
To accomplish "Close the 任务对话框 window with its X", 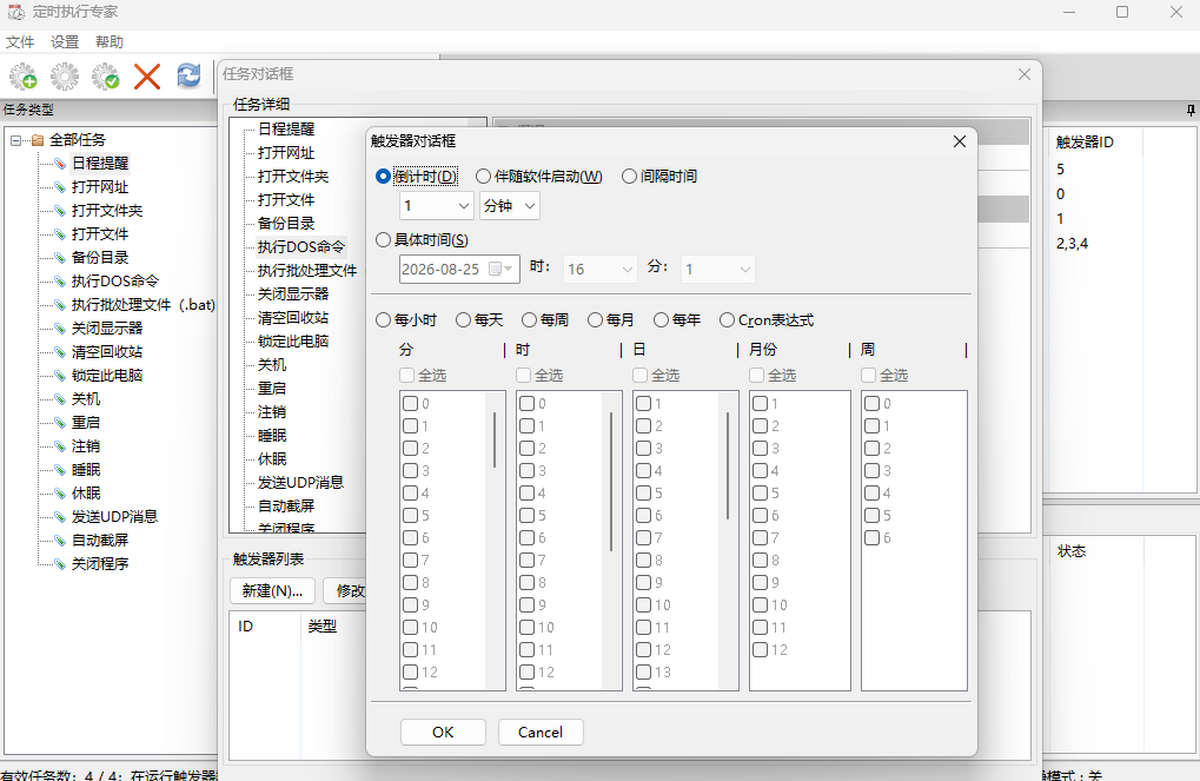I will click(x=1024, y=75).
